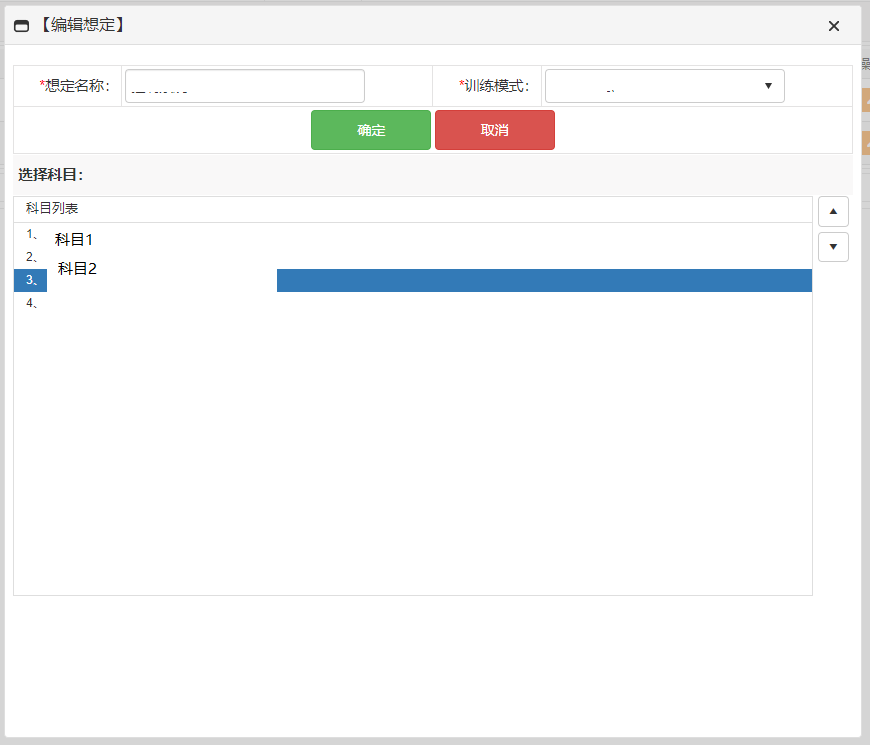870x745 pixels.
Task: Click the 训练模式 field label
Action: [495, 86]
